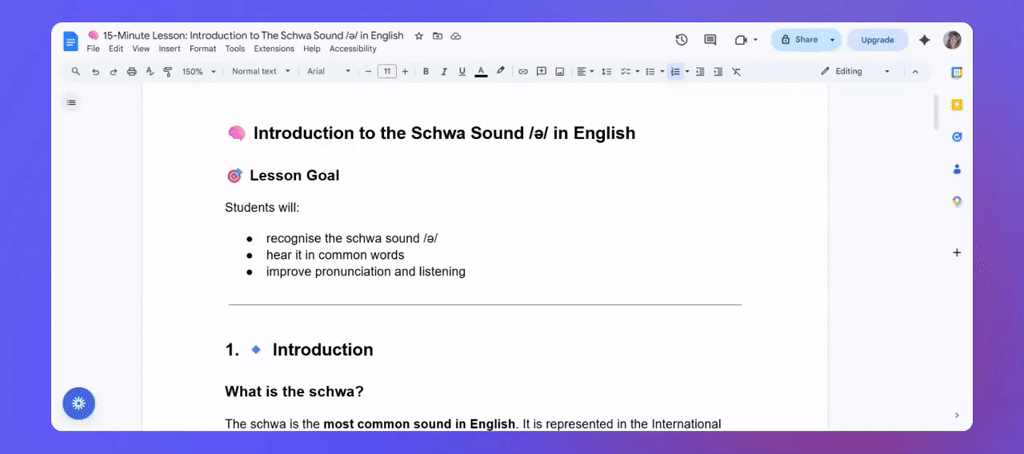1024x454 pixels.
Task: Open the numbered list style dropdown arrow
Action: [x=687, y=71]
